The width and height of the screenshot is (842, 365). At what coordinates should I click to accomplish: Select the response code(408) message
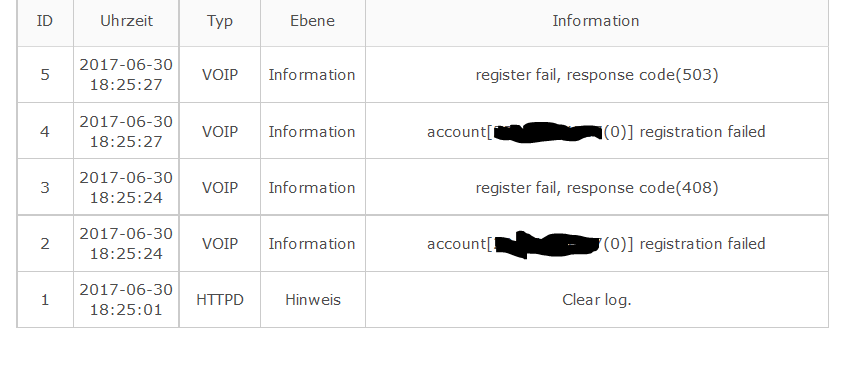point(597,187)
